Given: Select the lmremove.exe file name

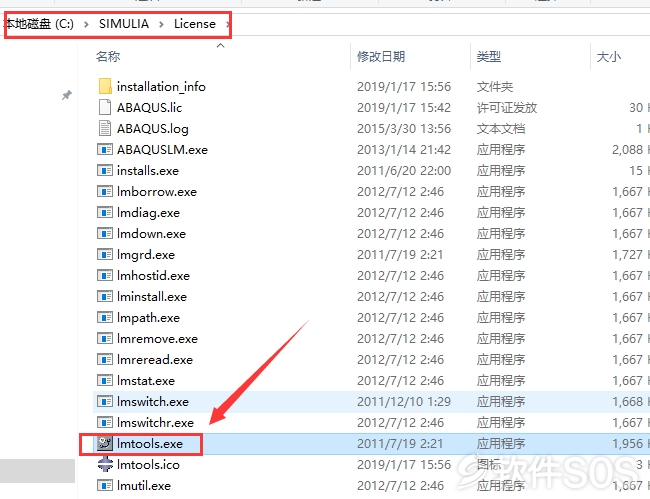Looking at the screenshot, I should pos(158,339).
